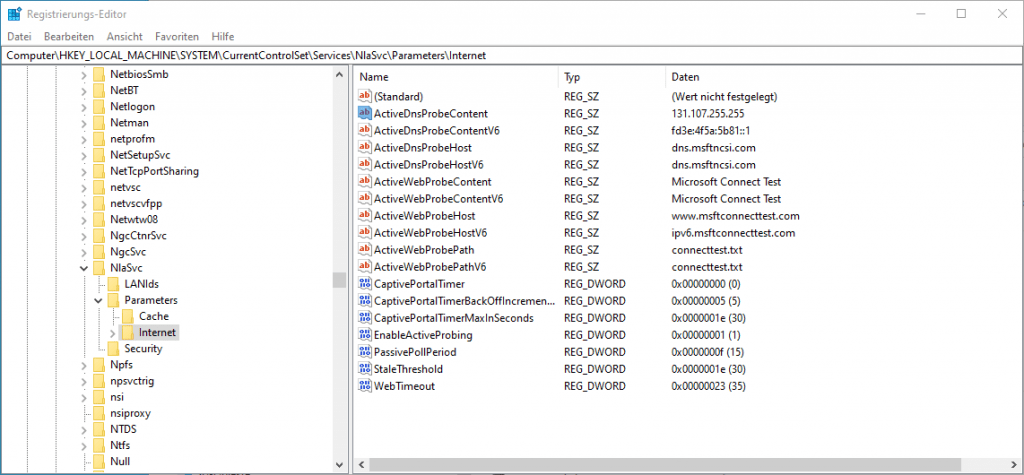Click the ActiveDnsProbeContent string value icon

[364, 113]
